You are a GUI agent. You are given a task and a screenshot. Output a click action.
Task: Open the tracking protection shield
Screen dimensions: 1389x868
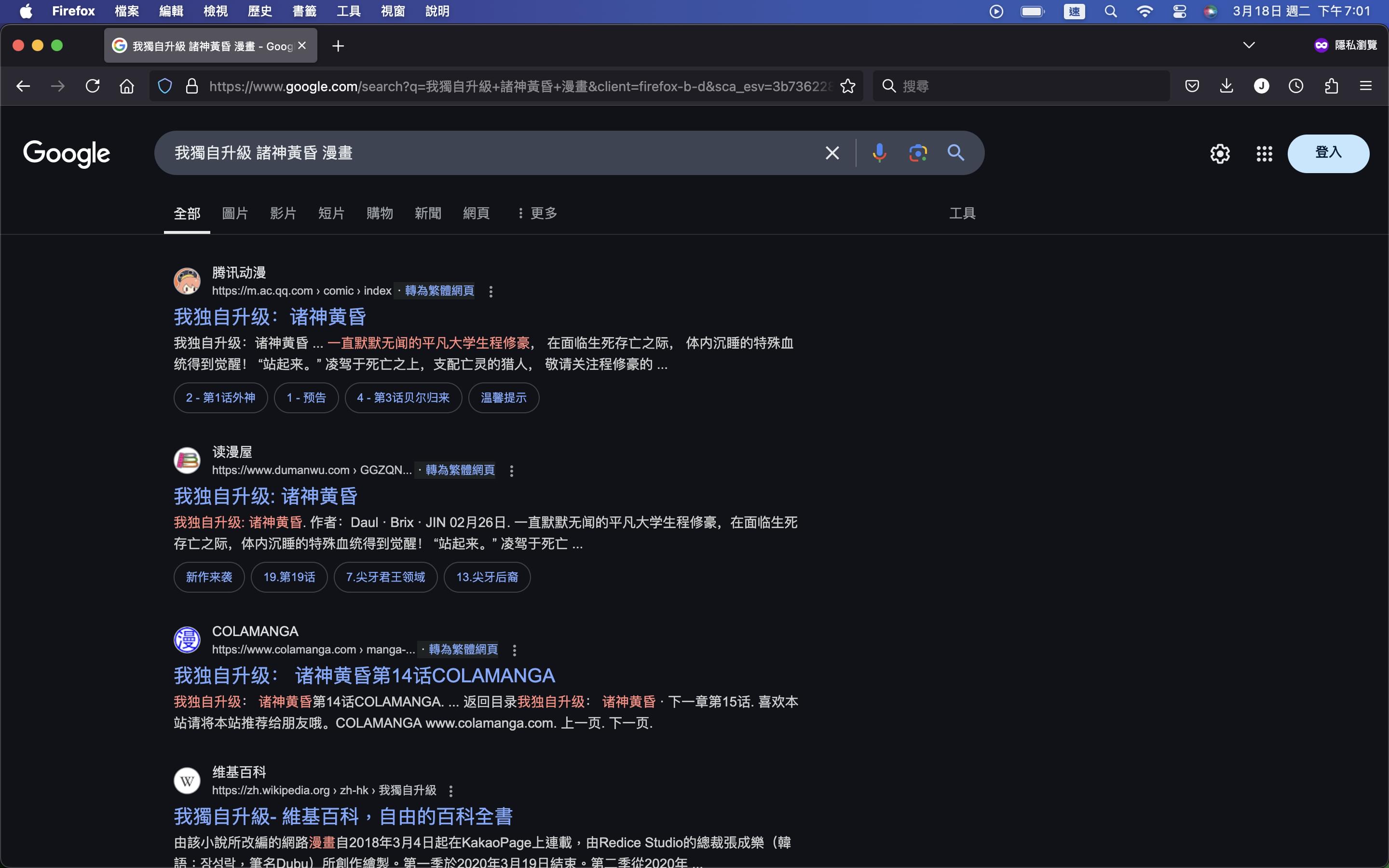[165, 86]
